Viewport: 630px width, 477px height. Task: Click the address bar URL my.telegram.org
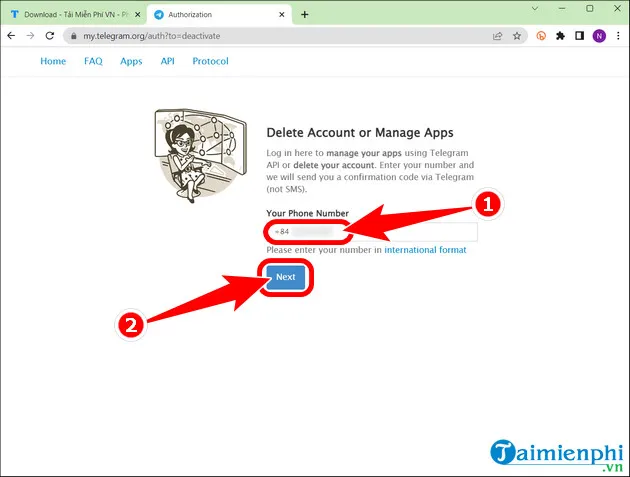(x=151, y=36)
